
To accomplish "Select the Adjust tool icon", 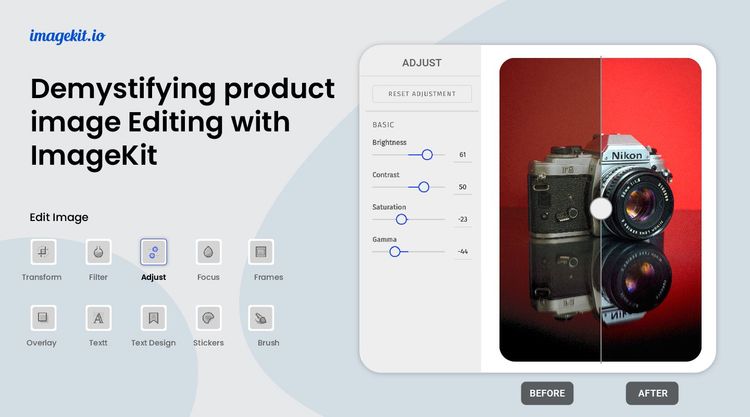I will 154,252.
